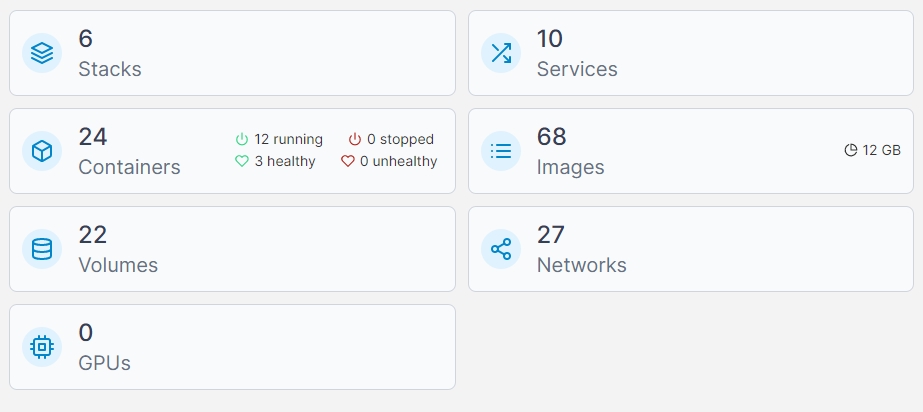The image size is (923, 412).
Task: Click the Services shuffle icon
Action: coord(501,53)
